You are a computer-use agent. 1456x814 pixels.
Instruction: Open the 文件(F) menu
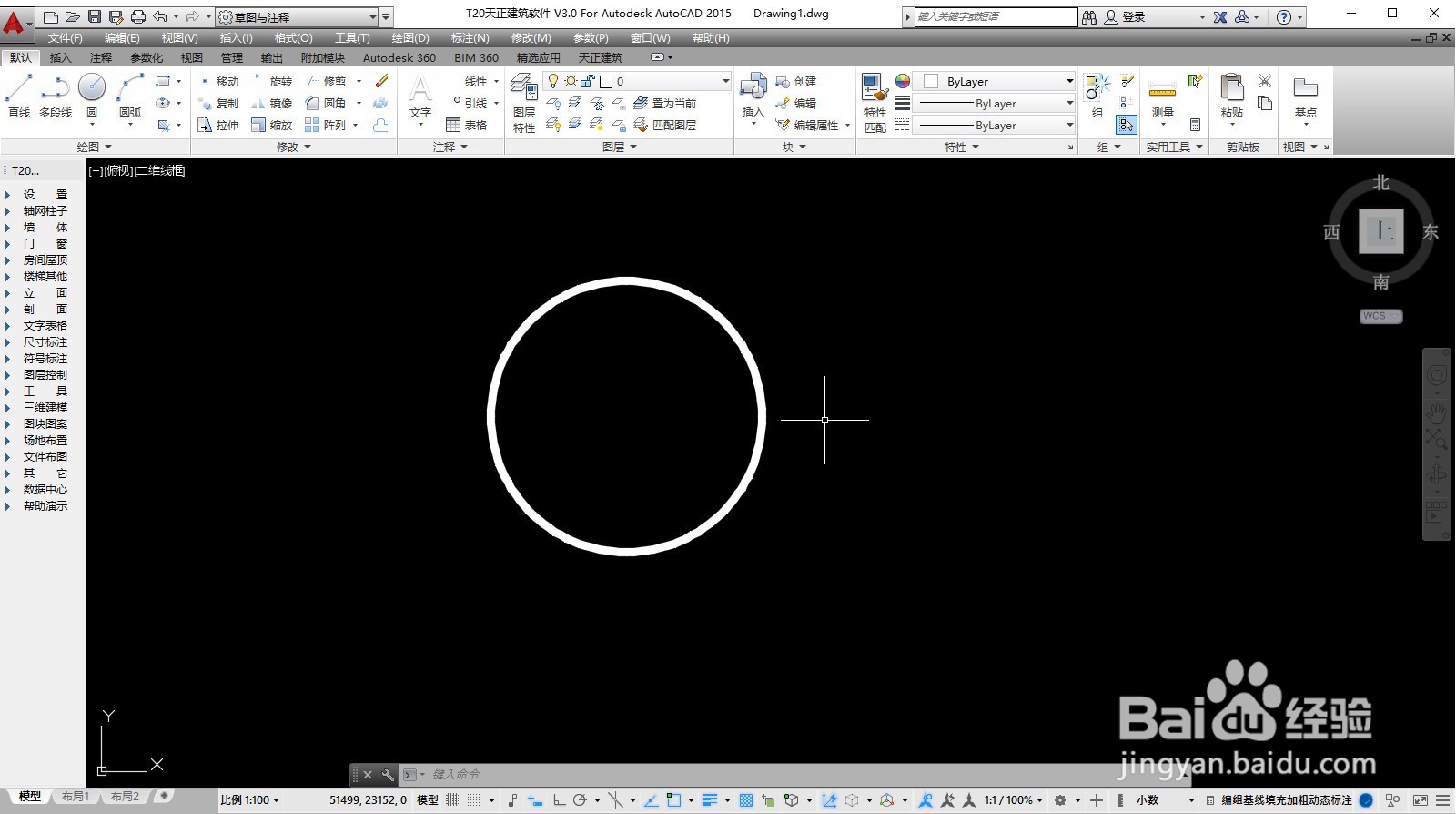66,37
